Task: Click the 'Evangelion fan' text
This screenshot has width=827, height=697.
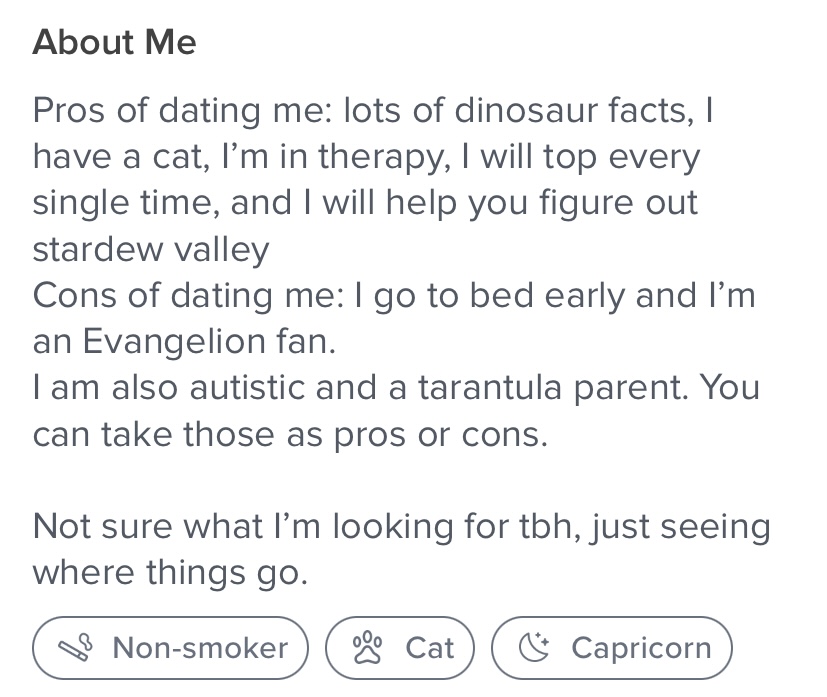Action: (209, 341)
